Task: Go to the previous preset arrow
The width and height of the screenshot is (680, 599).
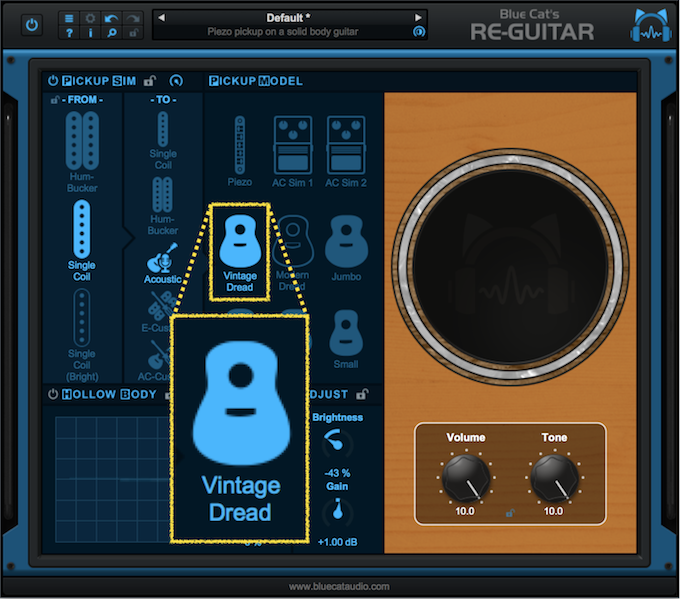Action: 161,18
